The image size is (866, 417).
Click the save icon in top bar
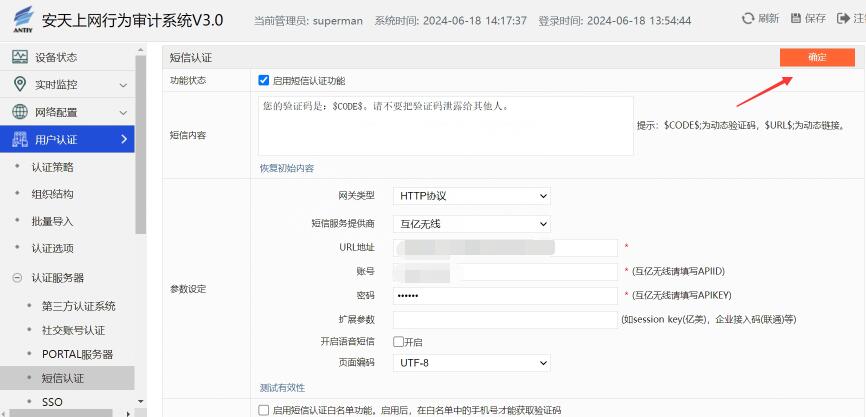click(796, 19)
